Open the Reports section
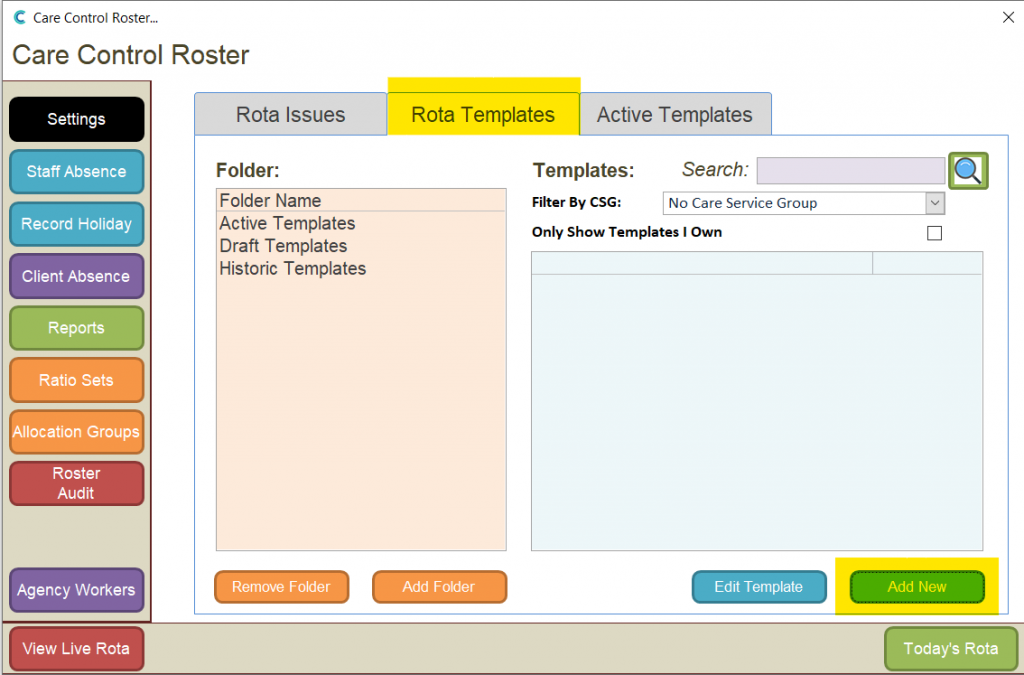The height and width of the screenshot is (675, 1024). tap(76, 328)
